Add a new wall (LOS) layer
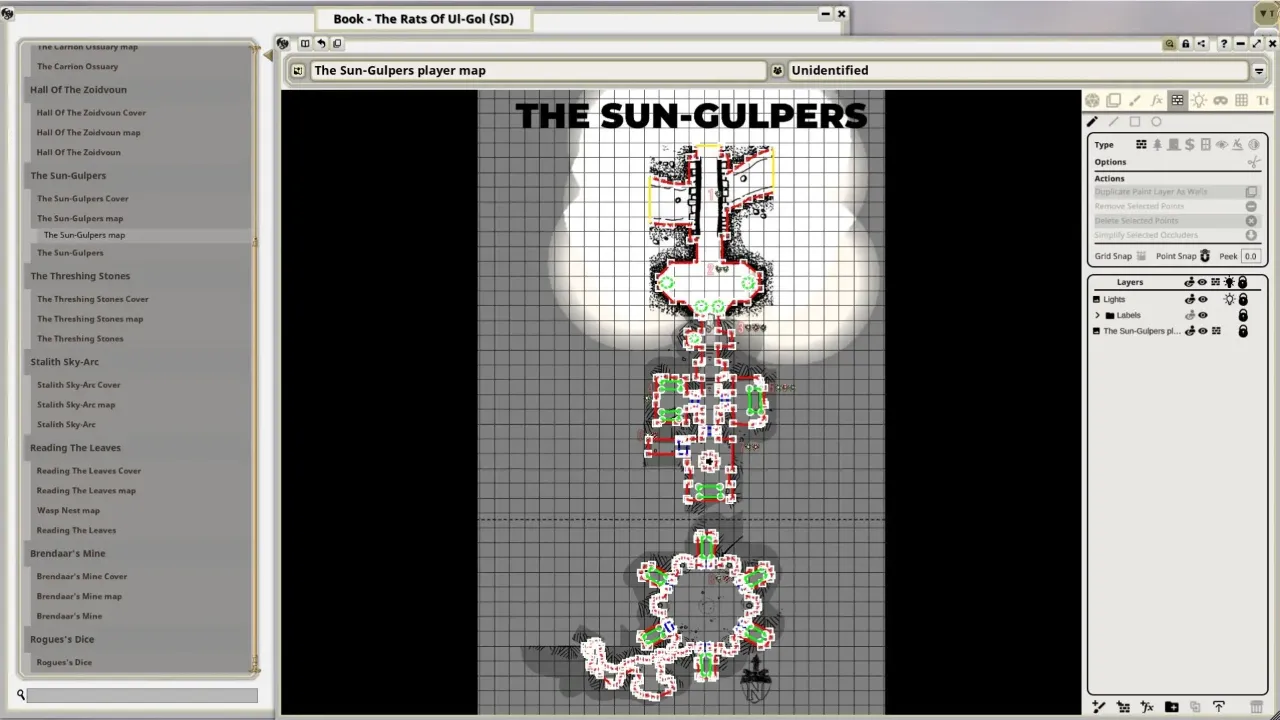The width and height of the screenshot is (1280, 720). click(x=1123, y=707)
